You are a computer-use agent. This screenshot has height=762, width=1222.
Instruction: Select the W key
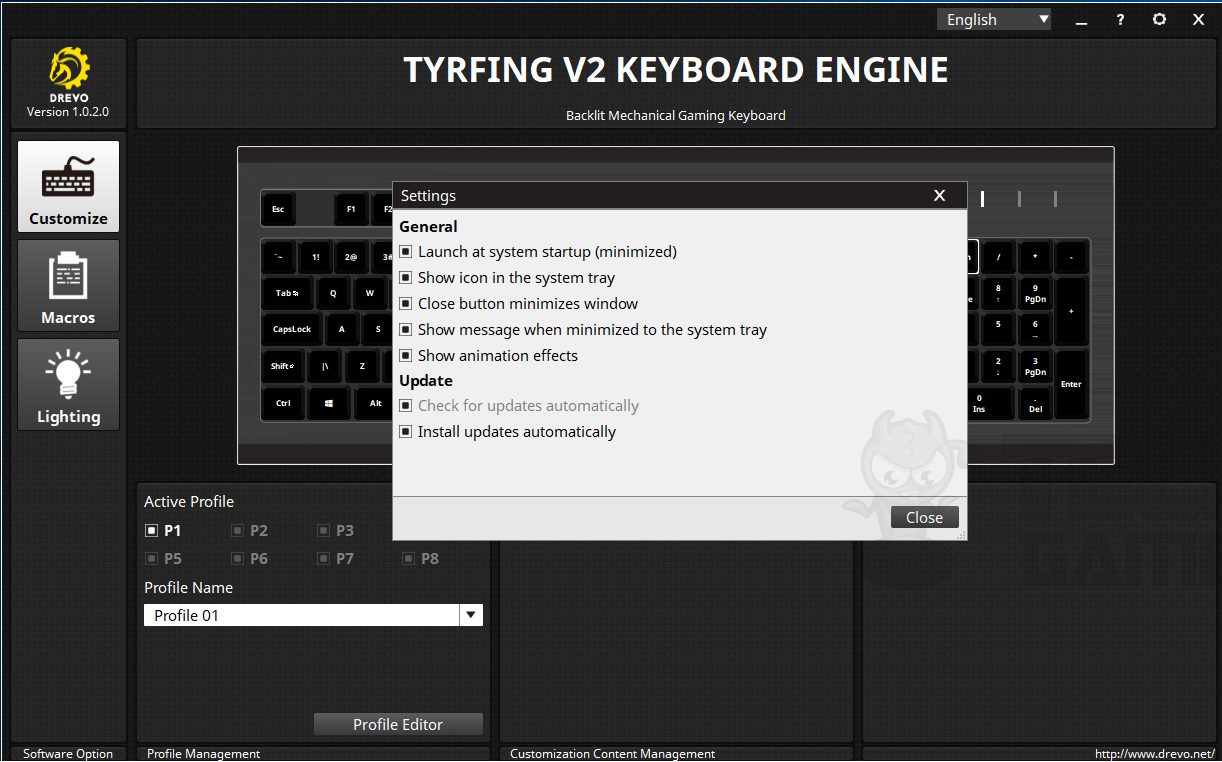[x=369, y=293]
